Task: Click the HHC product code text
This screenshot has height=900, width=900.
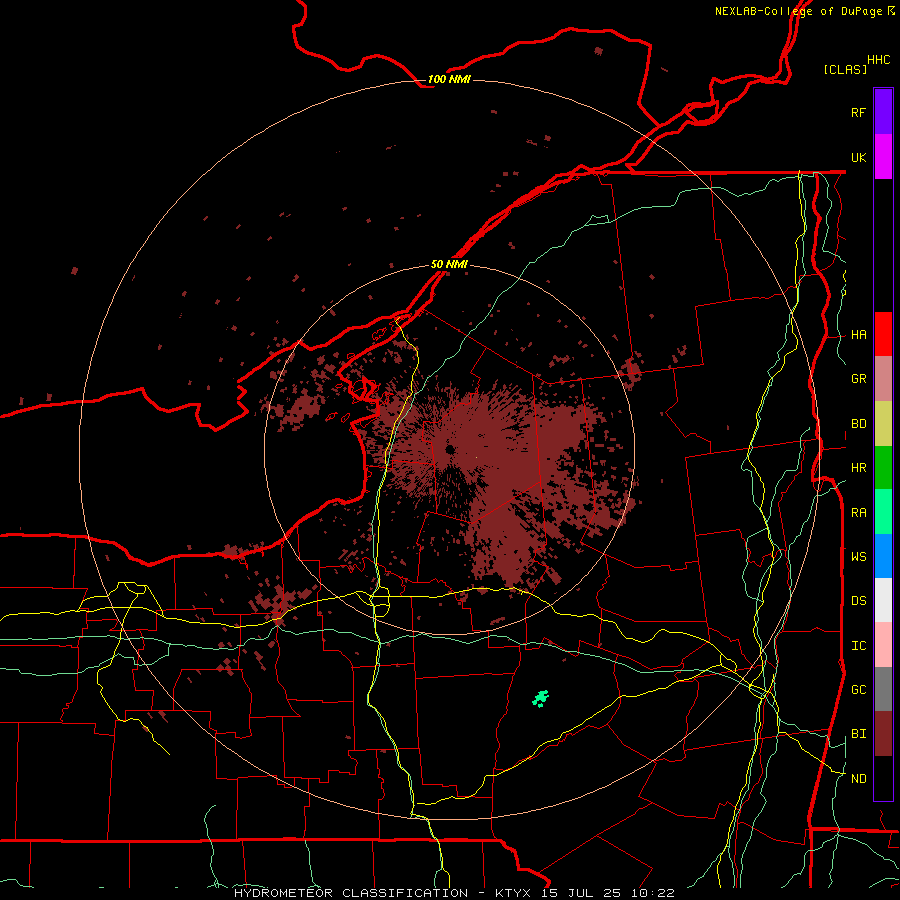Action: [x=879, y=60]
